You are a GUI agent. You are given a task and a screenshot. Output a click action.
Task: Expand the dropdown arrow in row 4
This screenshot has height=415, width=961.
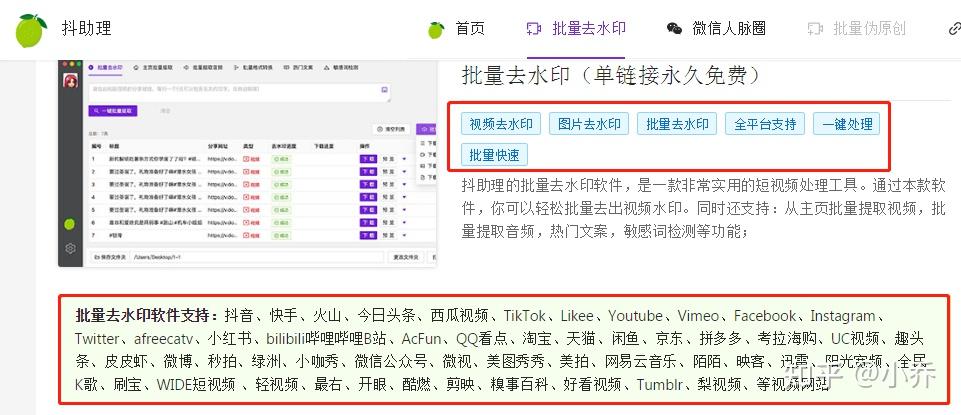tap(404, 197)
